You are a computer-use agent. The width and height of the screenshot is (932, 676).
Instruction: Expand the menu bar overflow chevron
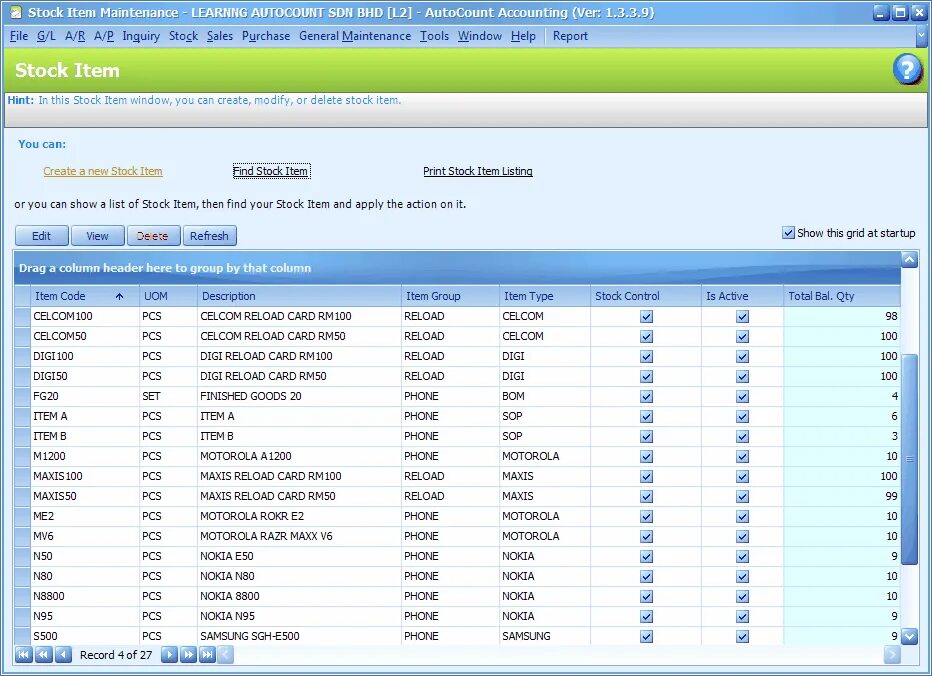tap(922, 36)
